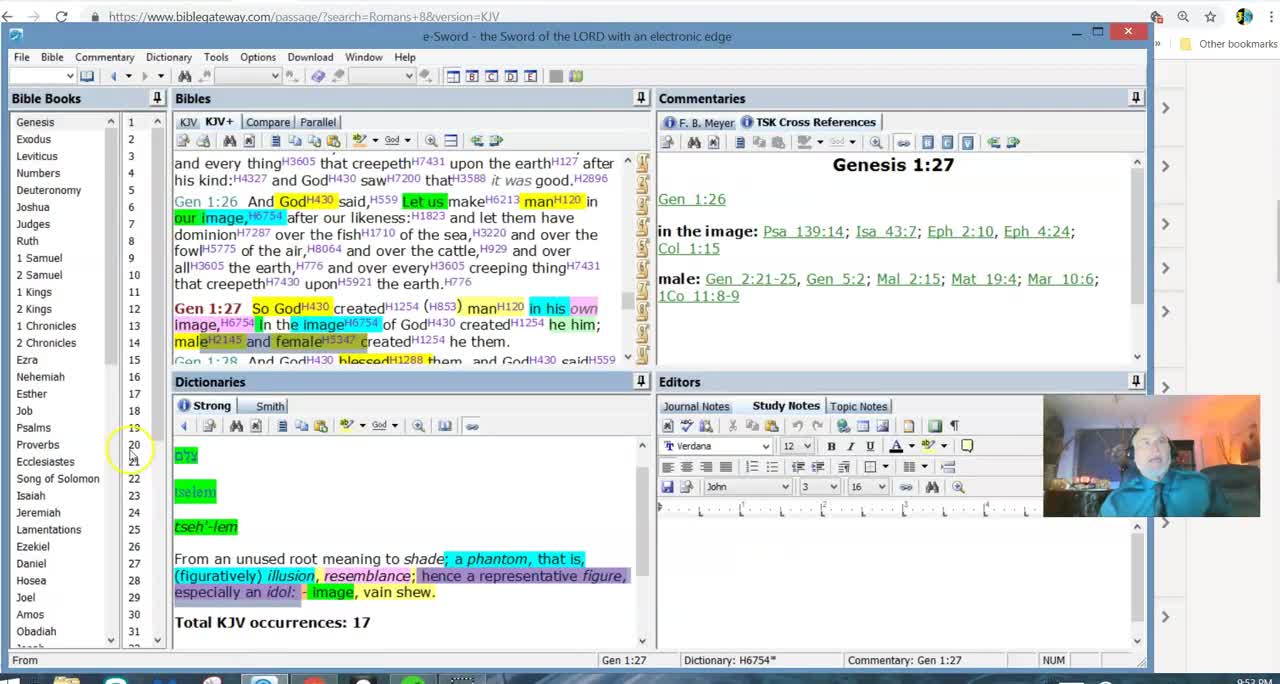Image resolution: width=1280 pixels, height=684 pixels.
Task: Toggle bulleted list in editor
Action: pos(772,467)
